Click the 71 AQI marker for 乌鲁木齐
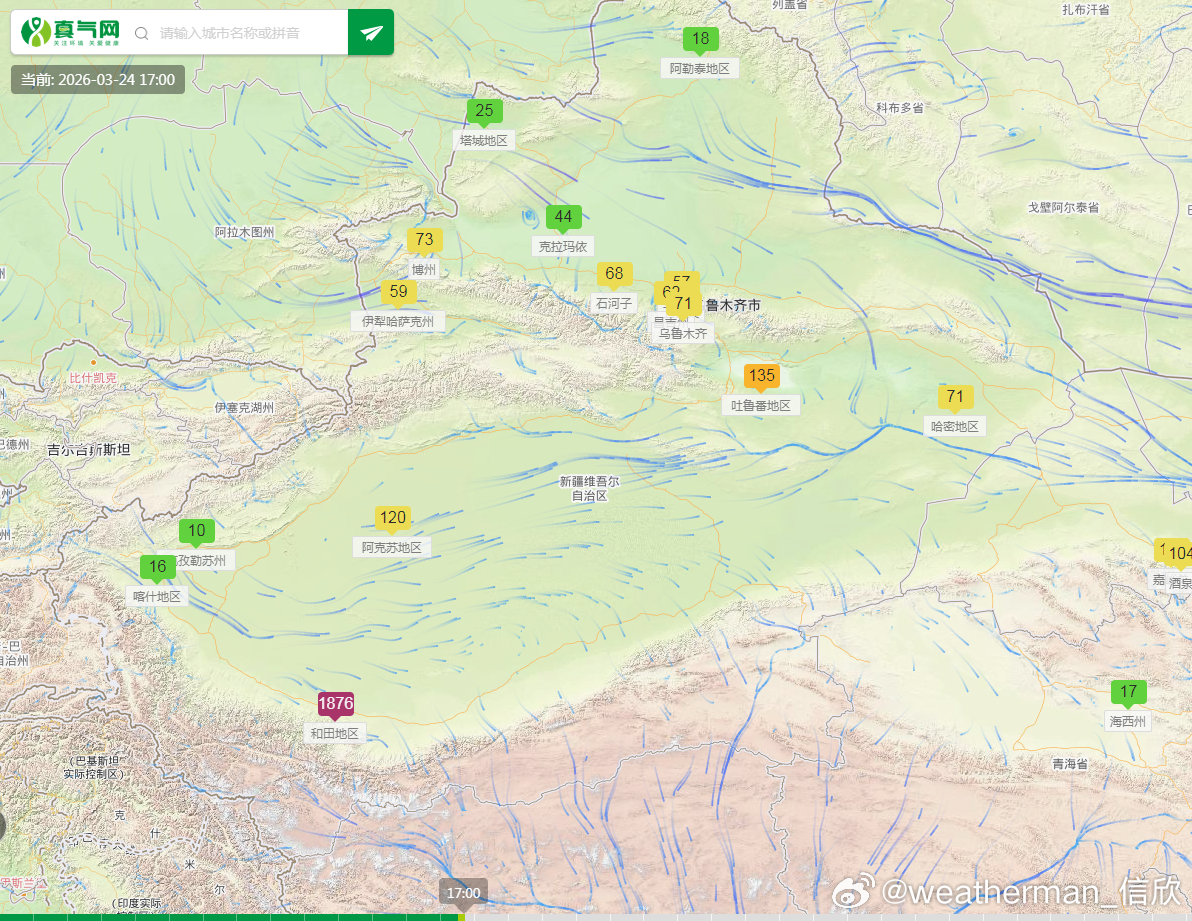The image size is (1192, 921). point(683,304)
